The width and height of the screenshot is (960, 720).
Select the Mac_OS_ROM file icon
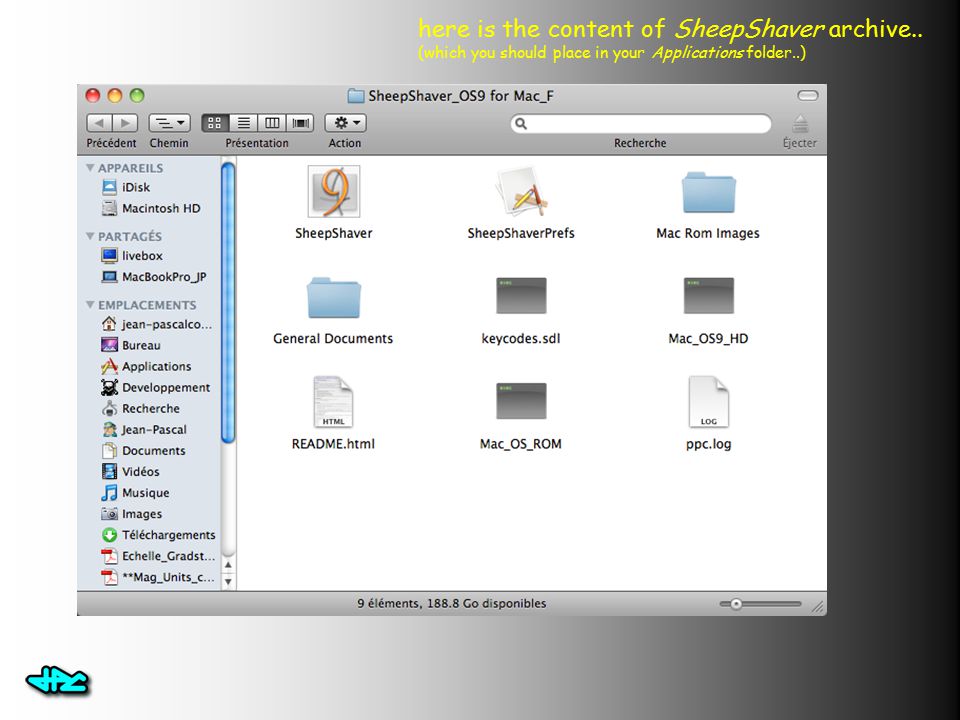click(521, 401)
